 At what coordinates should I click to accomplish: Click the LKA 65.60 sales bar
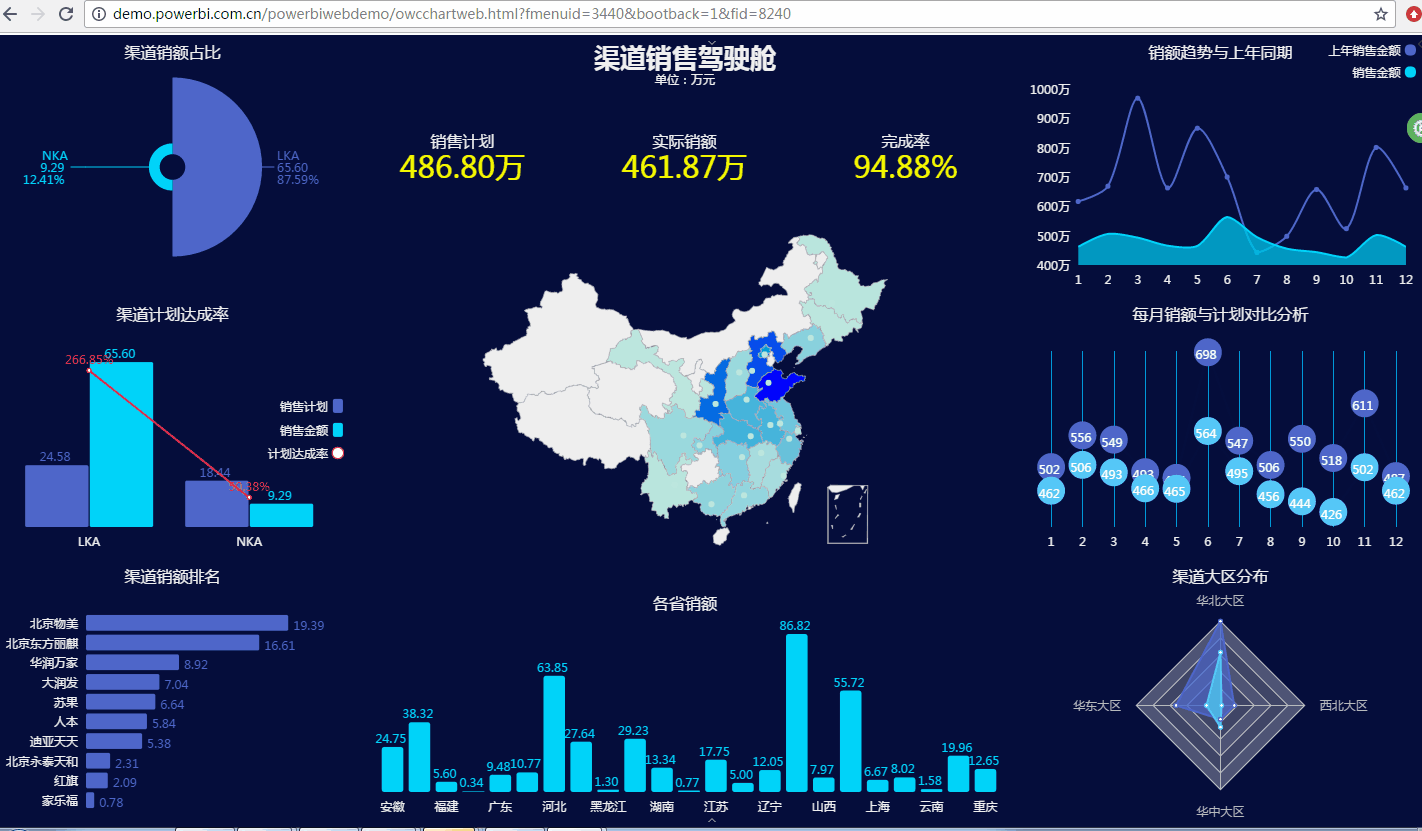121,444
